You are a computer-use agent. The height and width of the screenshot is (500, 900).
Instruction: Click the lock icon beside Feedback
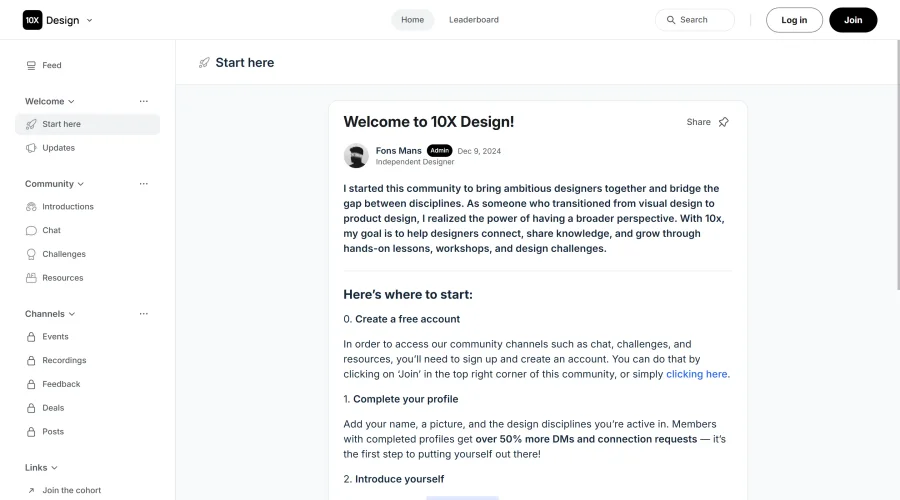tap(31, 384)
